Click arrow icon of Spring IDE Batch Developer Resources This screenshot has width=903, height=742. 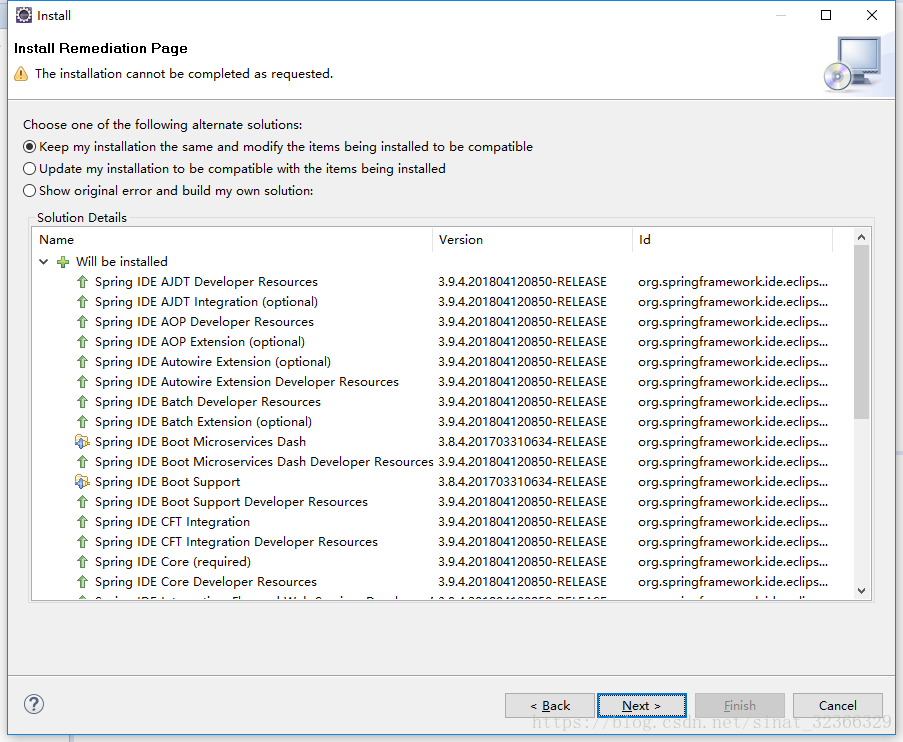click(82, 402)
